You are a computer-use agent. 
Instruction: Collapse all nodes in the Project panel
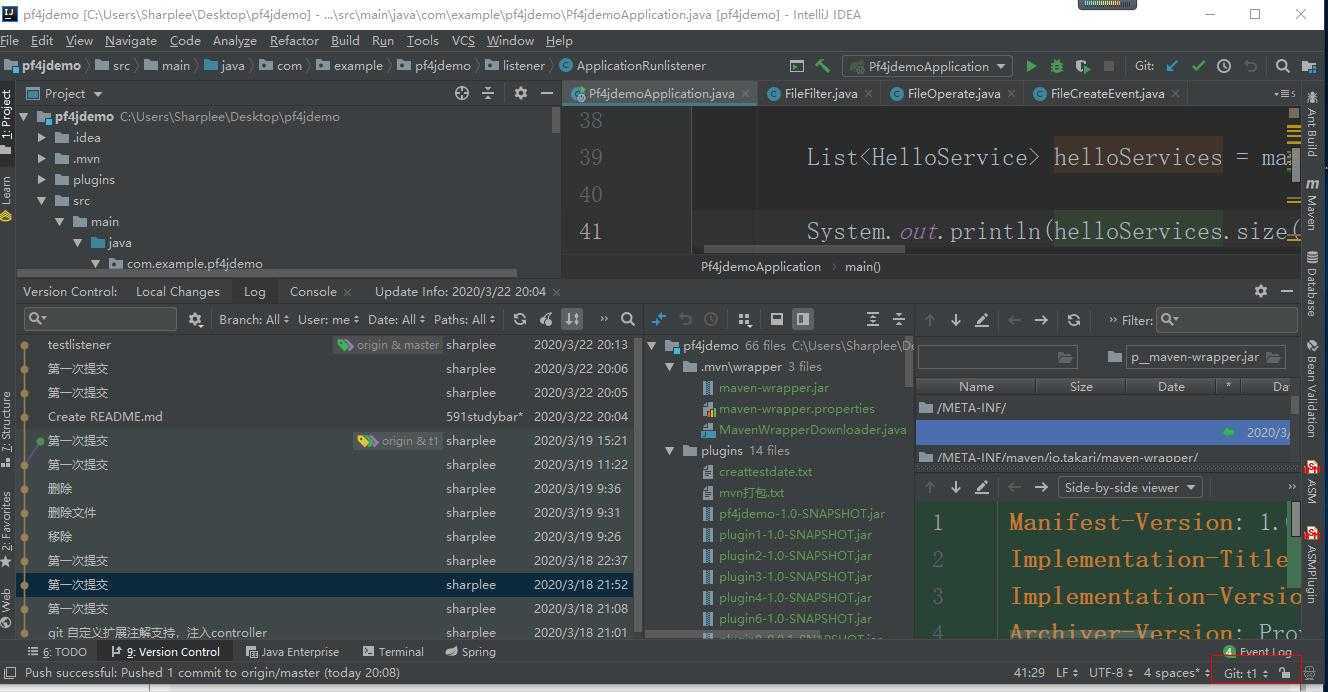(x=488, y=93)
